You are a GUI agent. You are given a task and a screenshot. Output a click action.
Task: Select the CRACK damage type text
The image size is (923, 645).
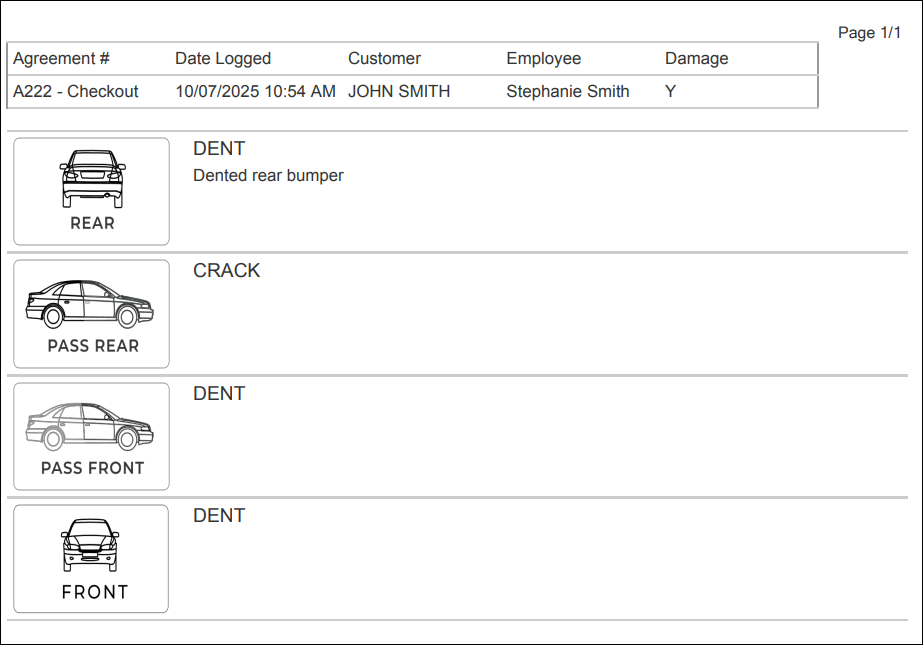[x=226, y=271]
